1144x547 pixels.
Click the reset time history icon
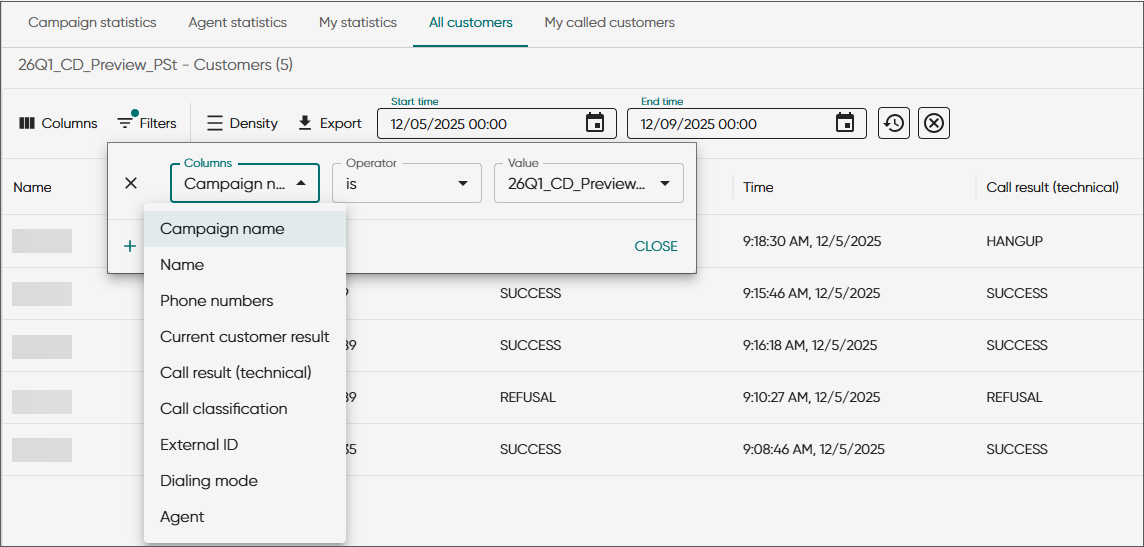(x=894, y=123)
